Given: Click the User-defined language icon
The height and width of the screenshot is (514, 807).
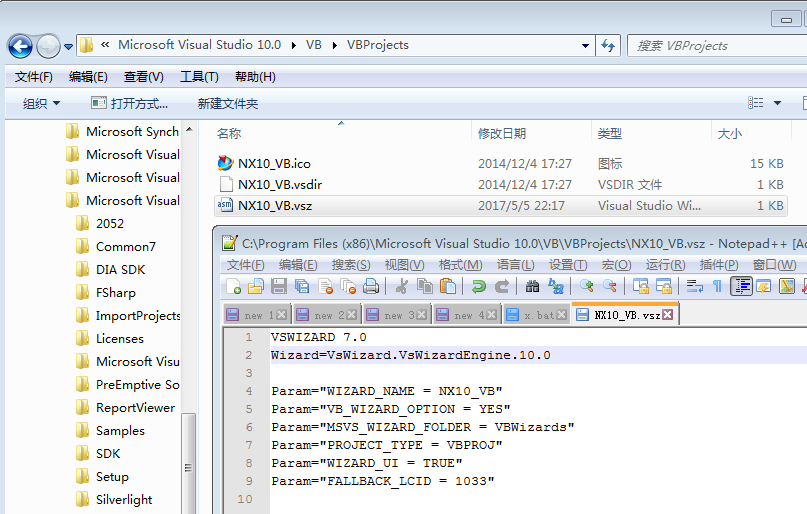Looking at the screenshot, I should 764,286.
